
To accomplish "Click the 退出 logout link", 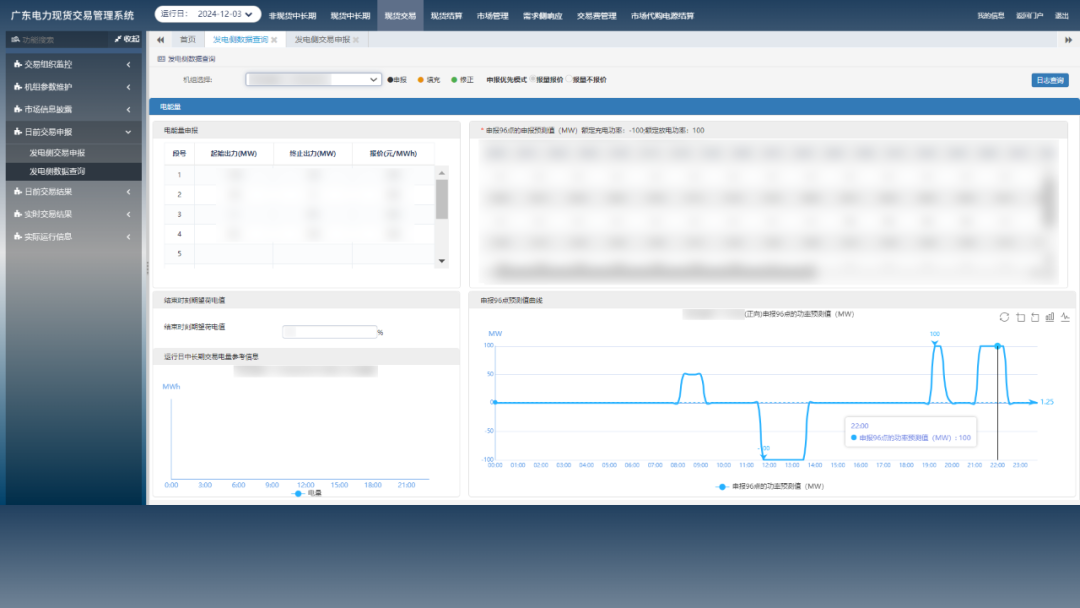I will pos(1062,16).
